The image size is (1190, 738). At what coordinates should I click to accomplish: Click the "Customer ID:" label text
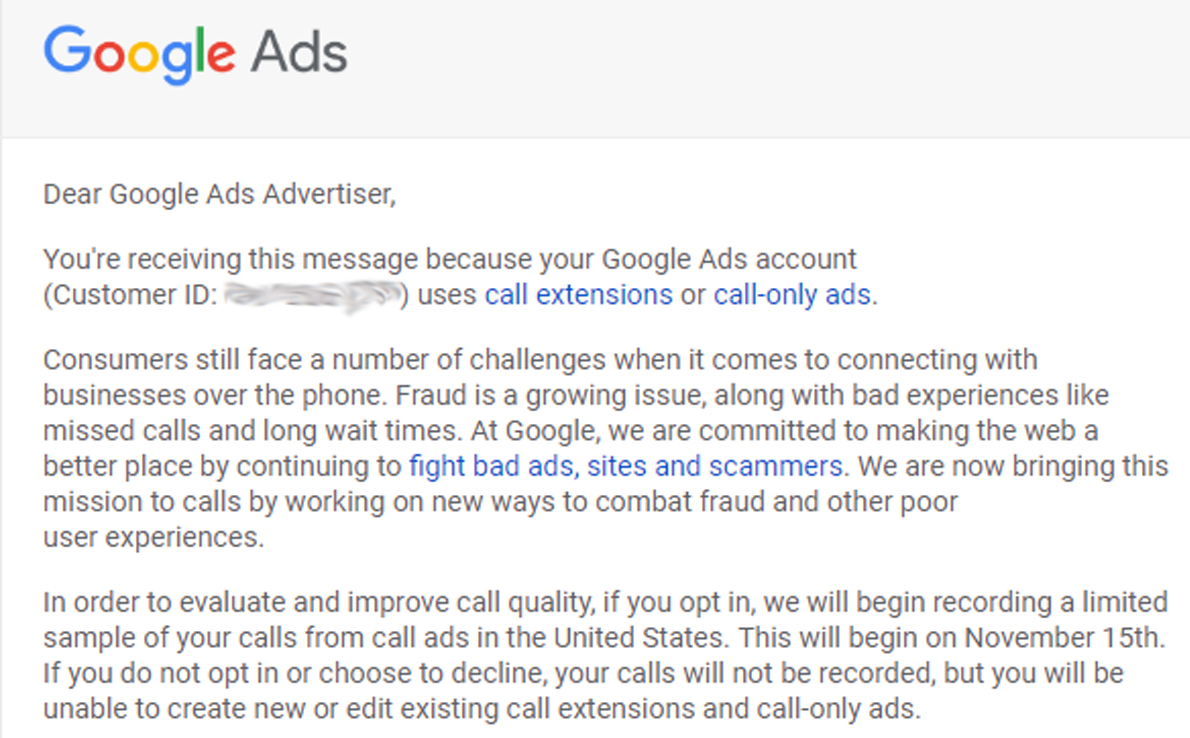click(x=134, y=295)
